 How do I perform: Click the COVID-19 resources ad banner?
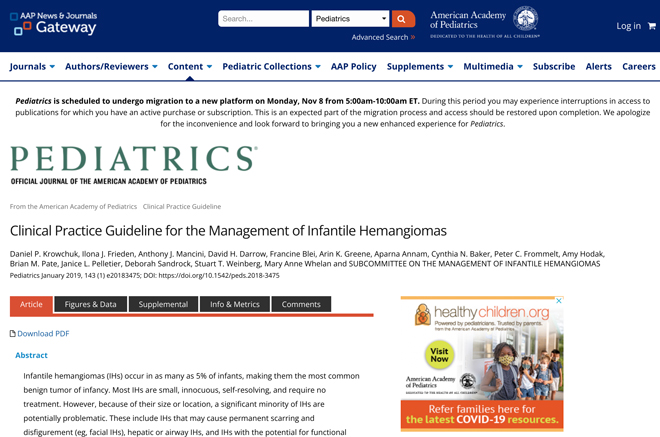[x=482, y=414]
